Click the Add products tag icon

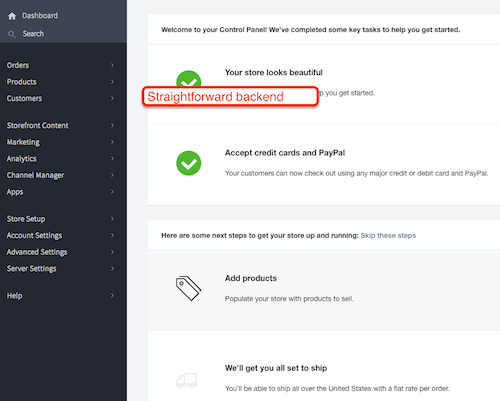(188, 288)
